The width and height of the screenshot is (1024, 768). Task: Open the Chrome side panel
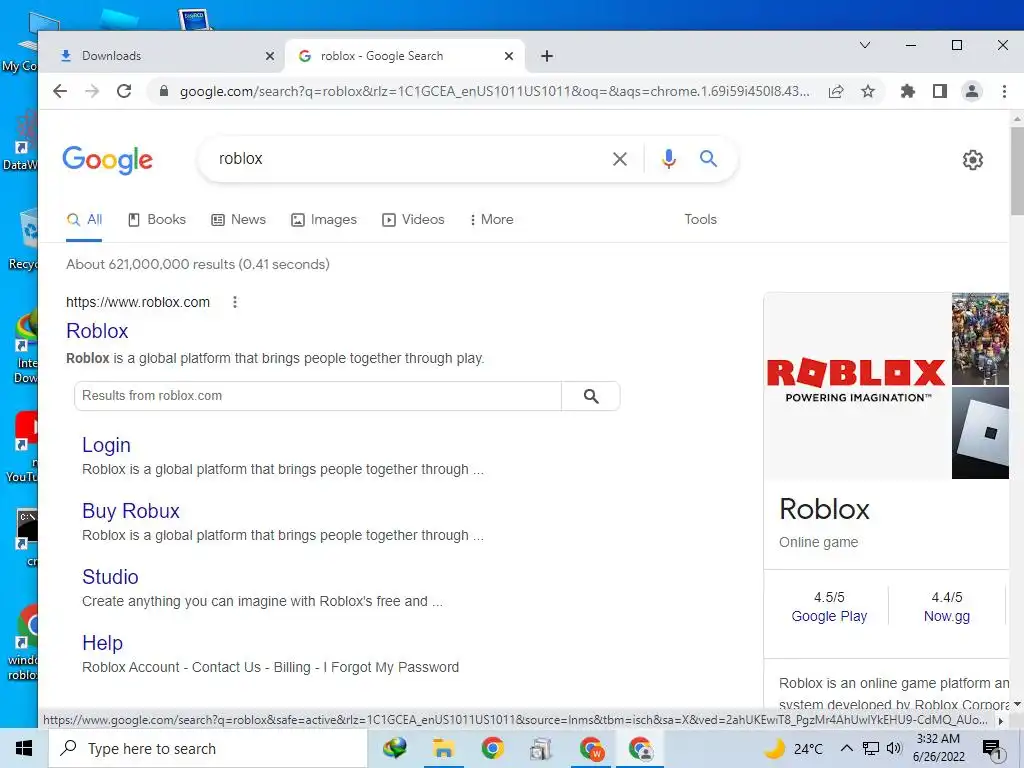[940, 91]
